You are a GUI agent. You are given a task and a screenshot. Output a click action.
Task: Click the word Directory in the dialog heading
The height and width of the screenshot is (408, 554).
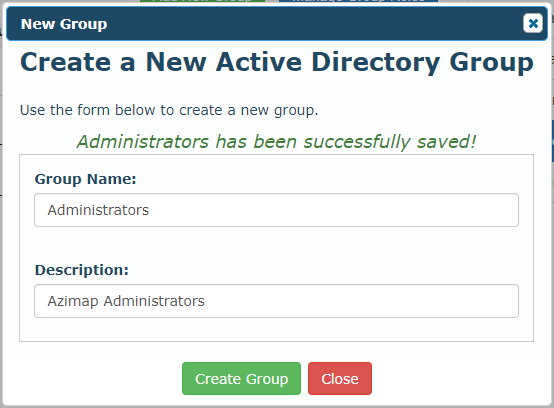point(376,63)
